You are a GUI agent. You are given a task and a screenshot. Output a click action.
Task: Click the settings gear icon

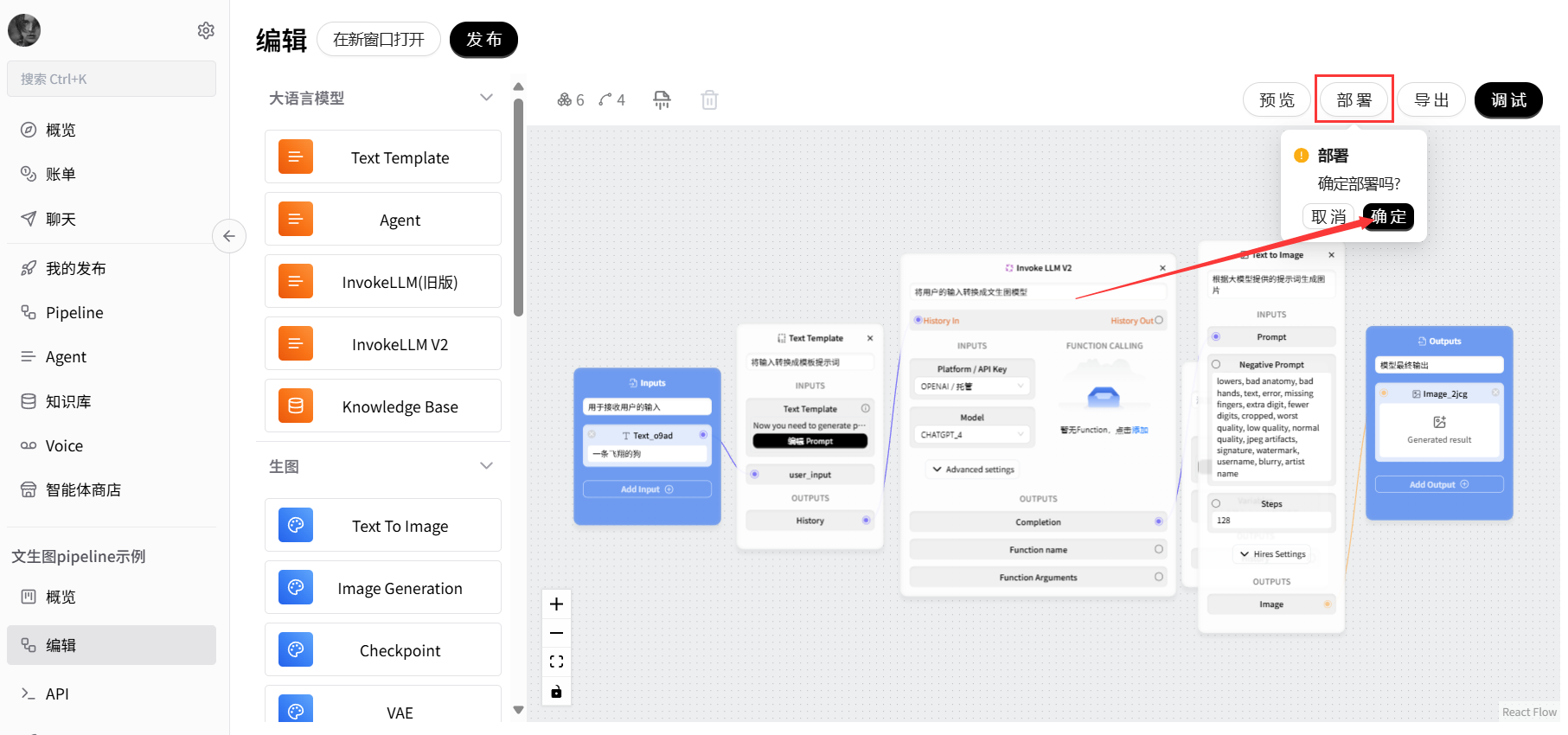pyautogui.click(x=206, y=30)
